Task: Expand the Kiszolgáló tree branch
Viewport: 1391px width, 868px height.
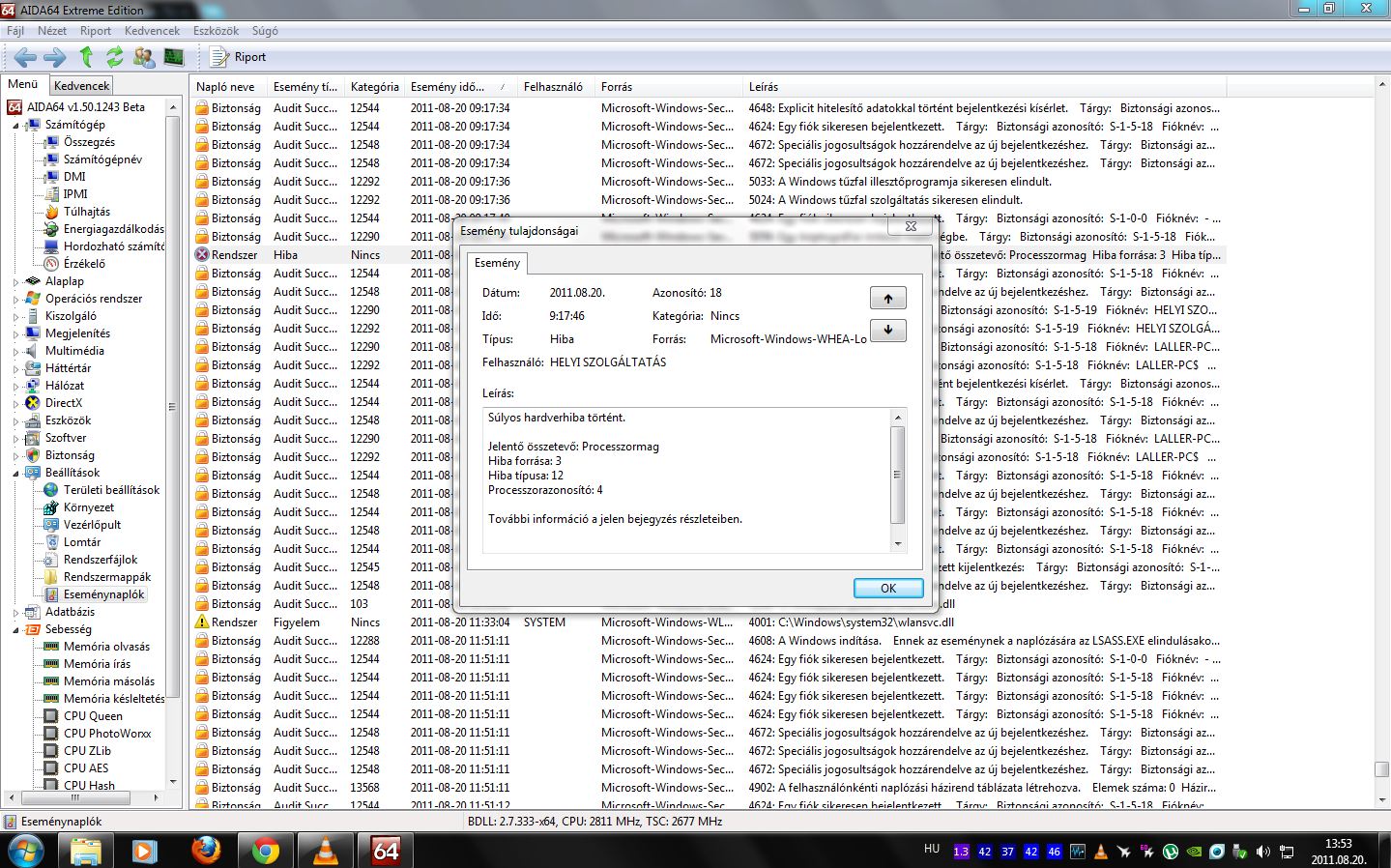Action: (15, 316)
